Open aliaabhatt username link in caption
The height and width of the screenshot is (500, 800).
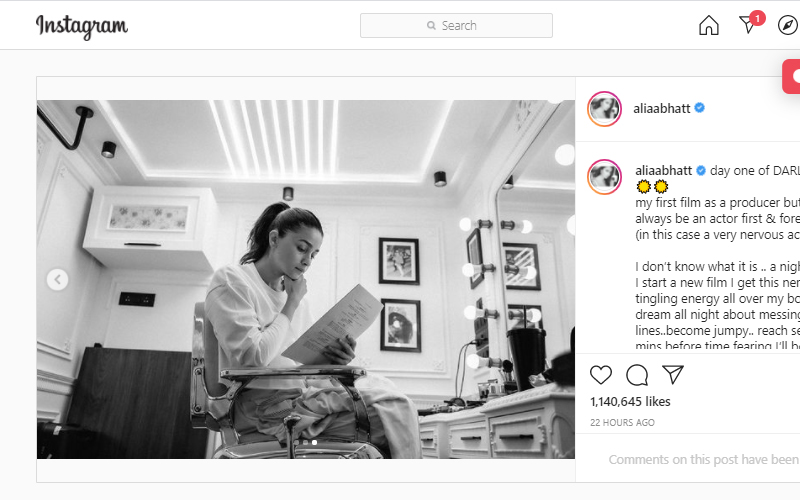(x=663, y=170)
